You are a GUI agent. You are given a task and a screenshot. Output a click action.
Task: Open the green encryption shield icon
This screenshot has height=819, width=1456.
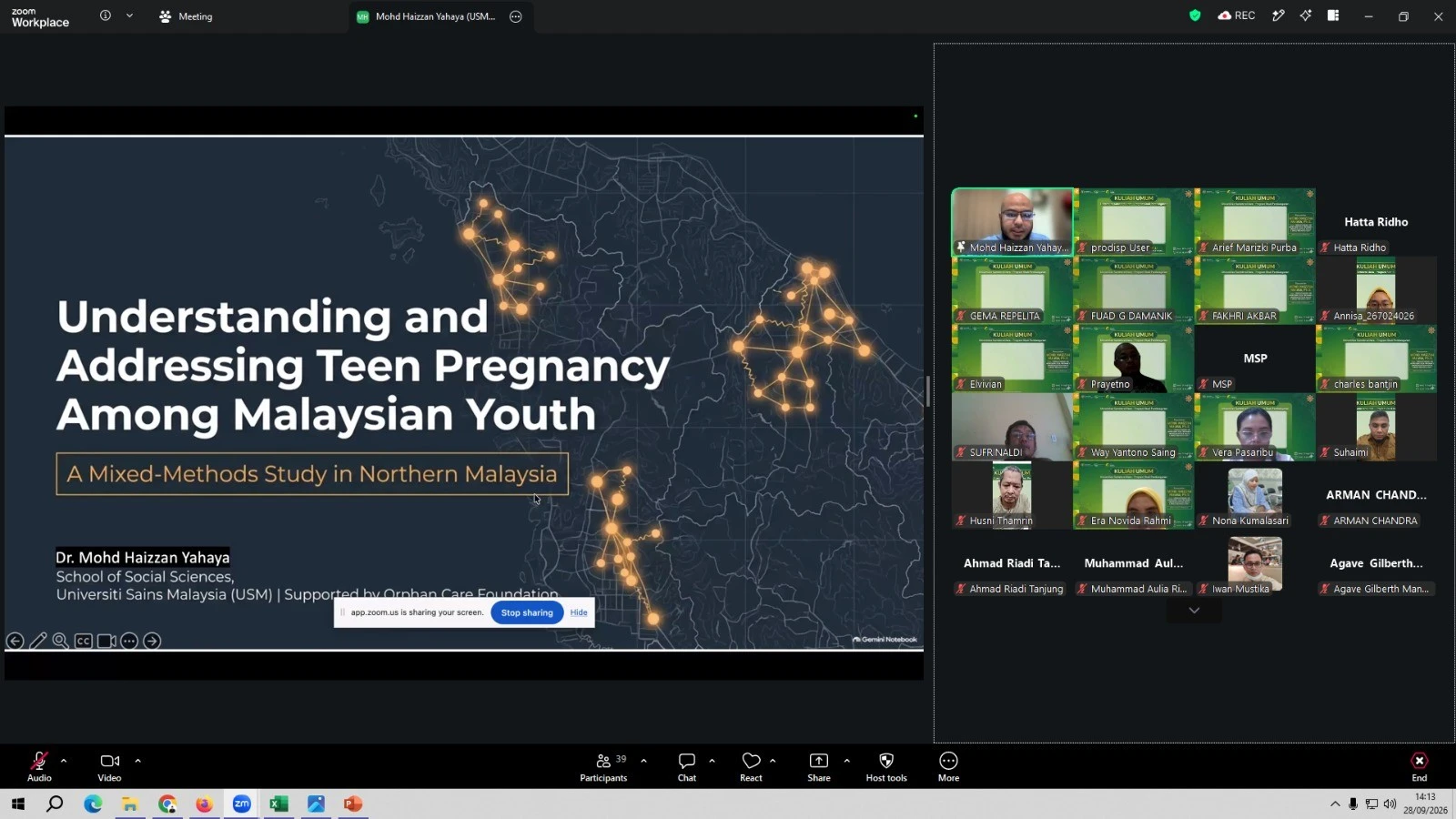click(x=1195, y=15)
